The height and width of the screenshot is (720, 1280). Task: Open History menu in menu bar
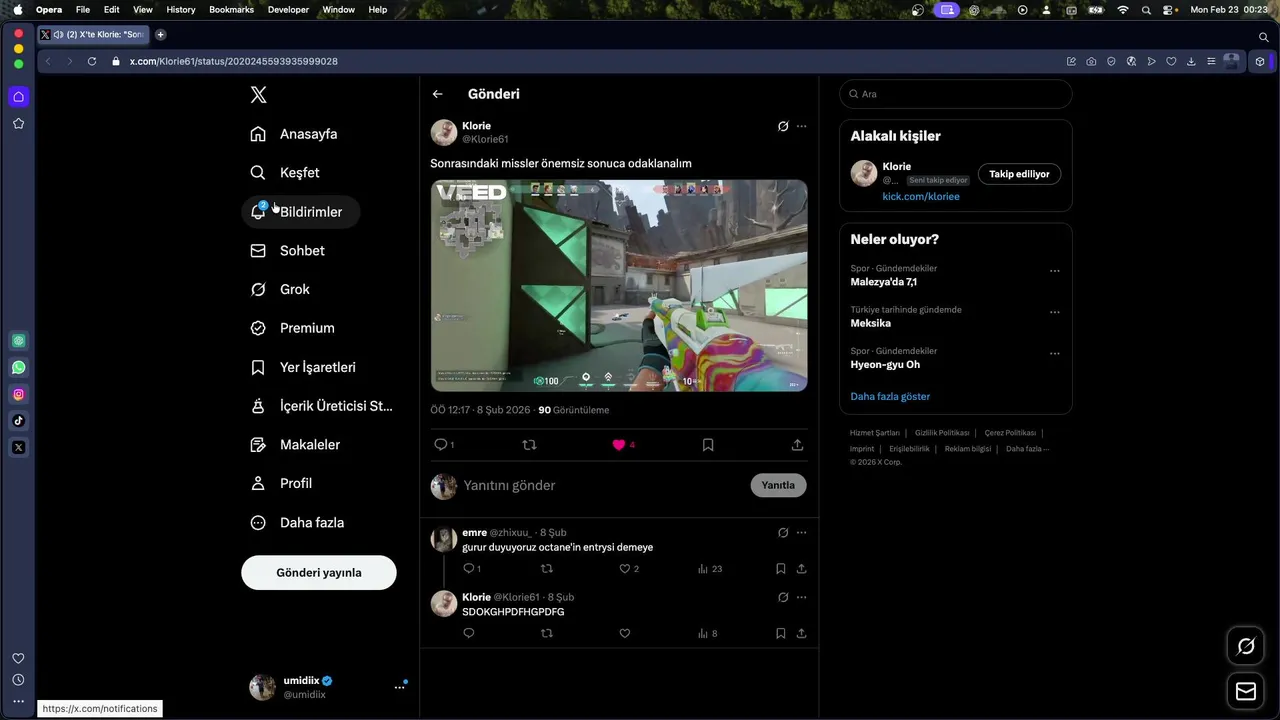[181, 9]
